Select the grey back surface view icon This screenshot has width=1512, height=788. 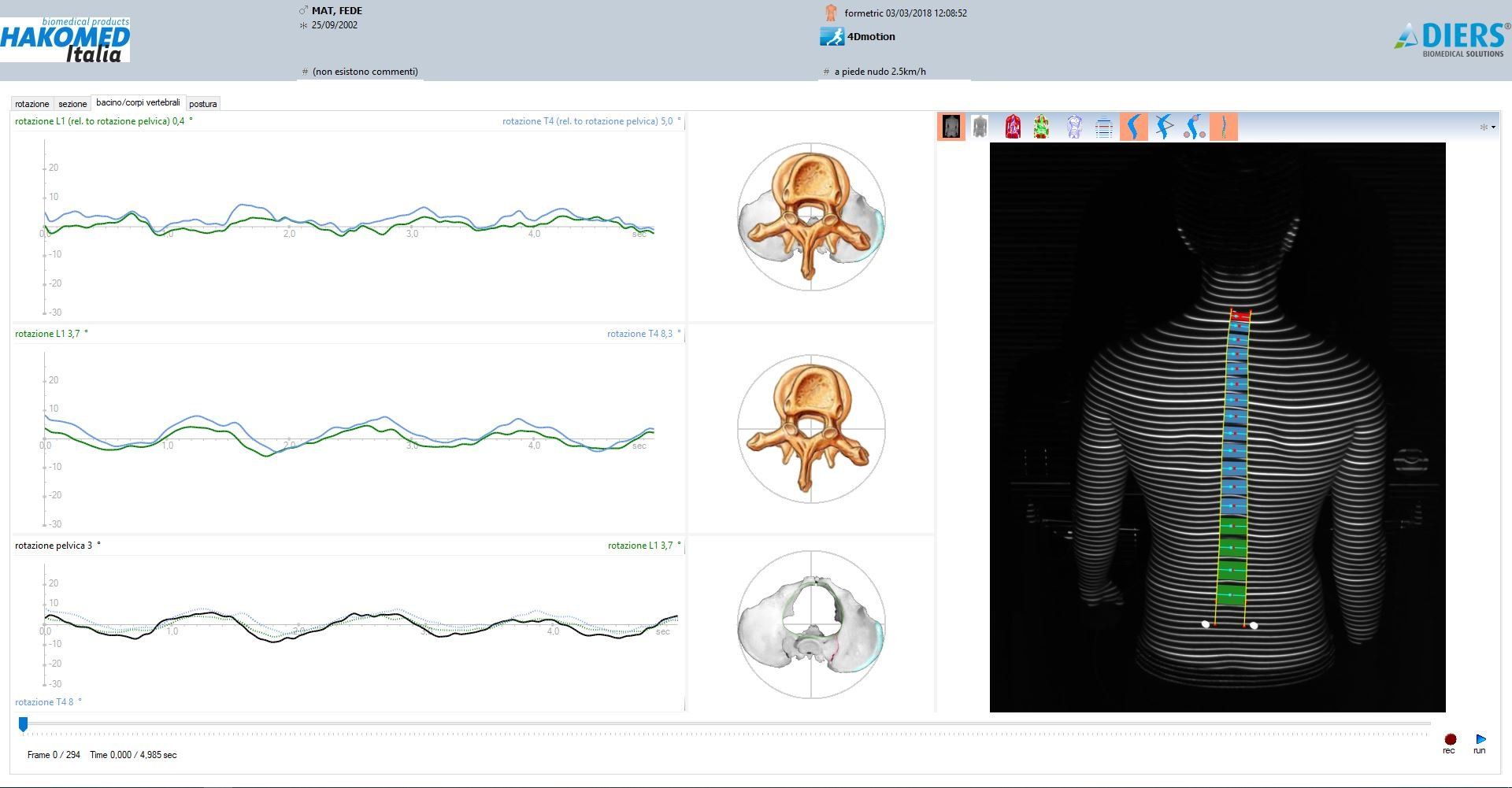(980, 127)
